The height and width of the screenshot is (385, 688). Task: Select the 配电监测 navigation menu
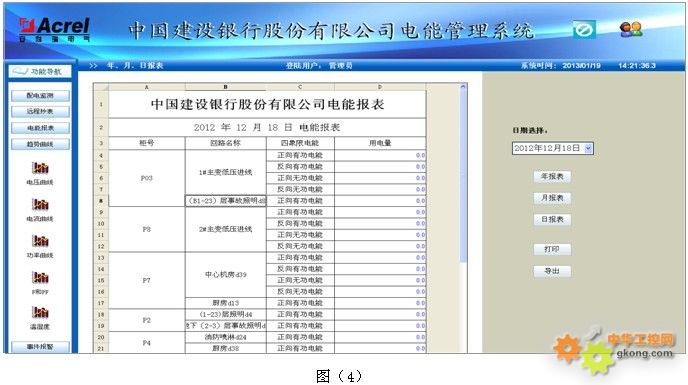(x=40, y=96)
